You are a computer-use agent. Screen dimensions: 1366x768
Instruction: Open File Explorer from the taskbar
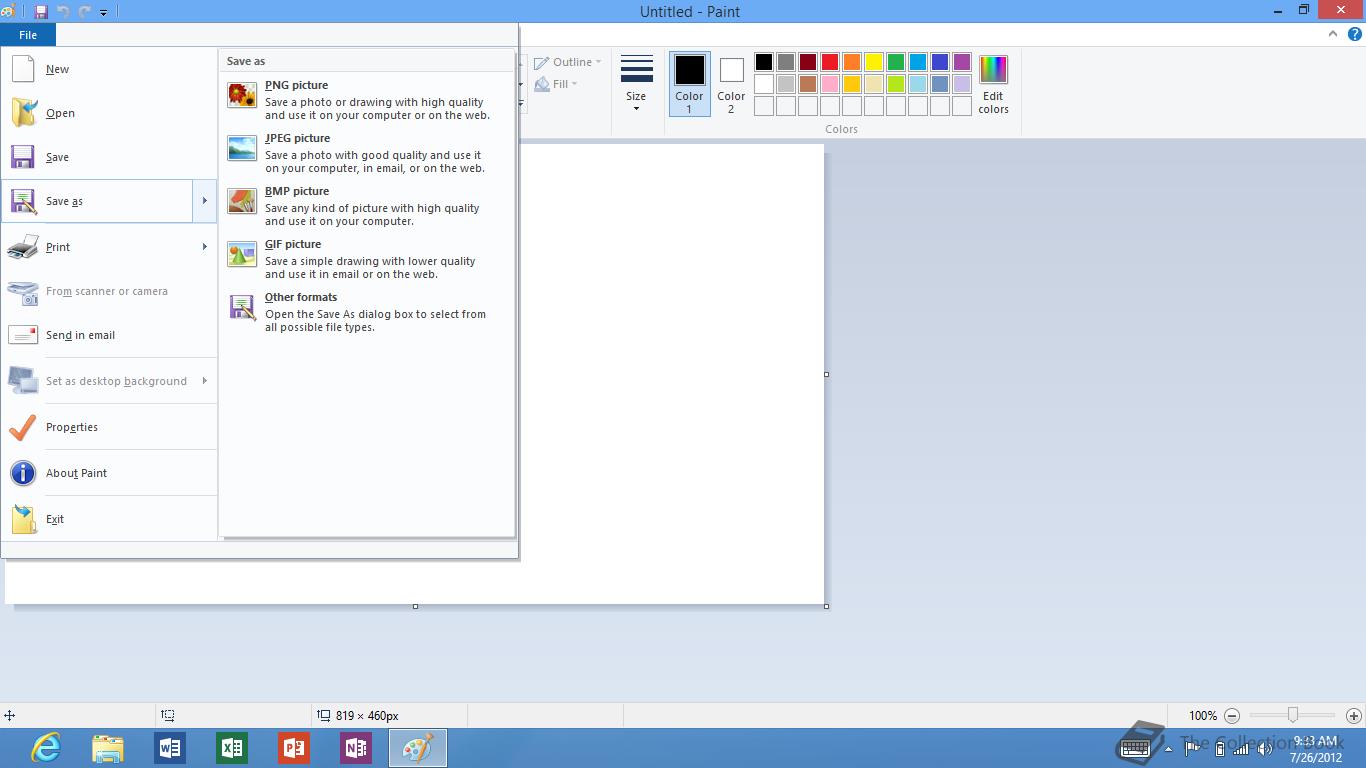[108, 748]
